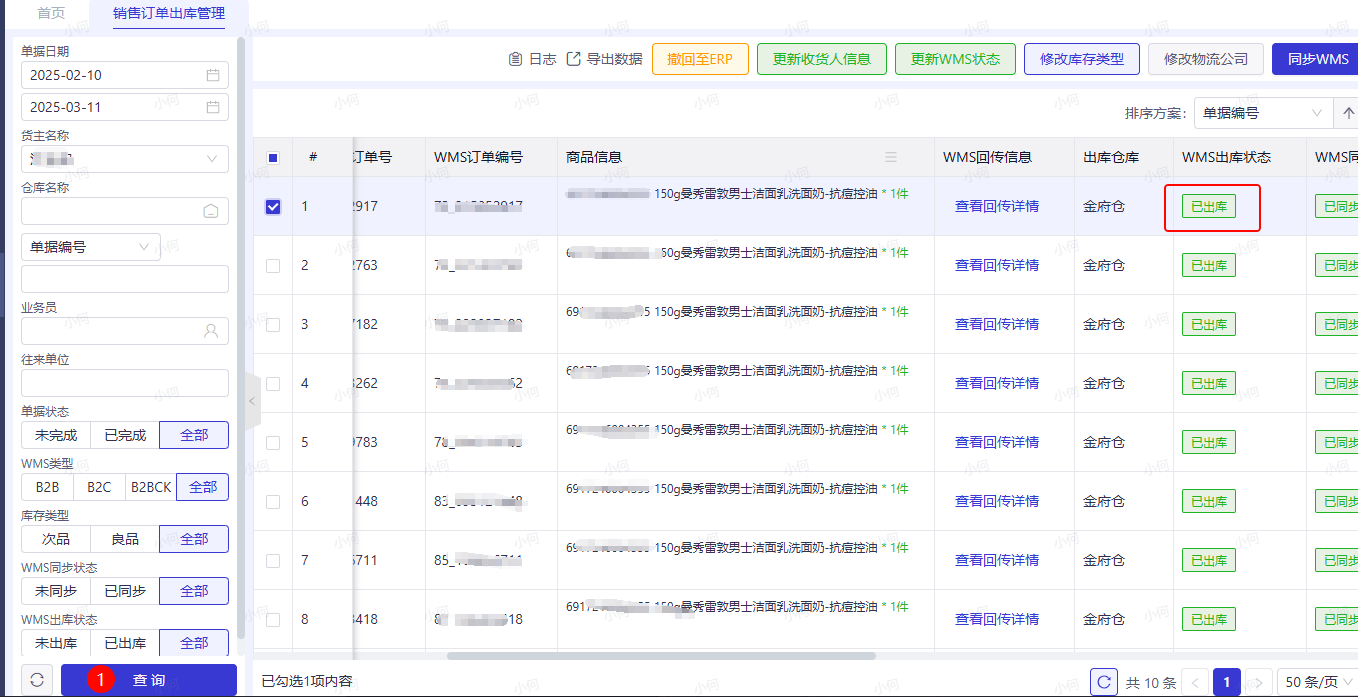Check row 3 checkbox

coord(273,325)
